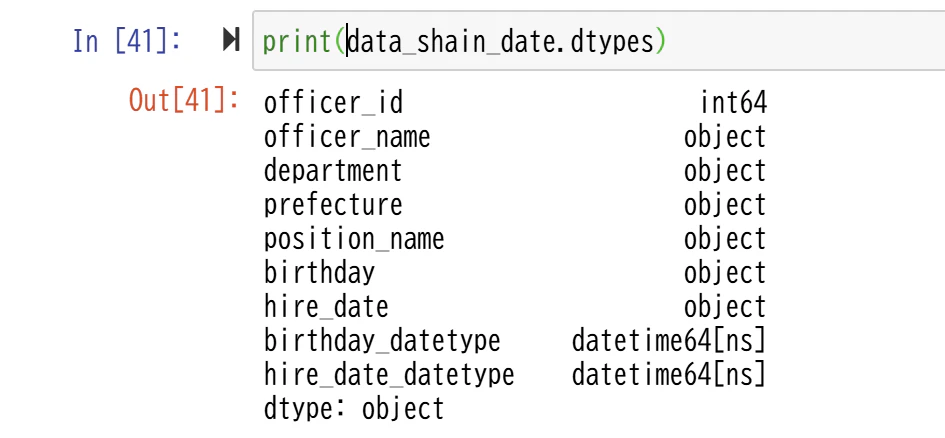Select the position_name row label
Screen dimensions: 945x438
(354, 239)
